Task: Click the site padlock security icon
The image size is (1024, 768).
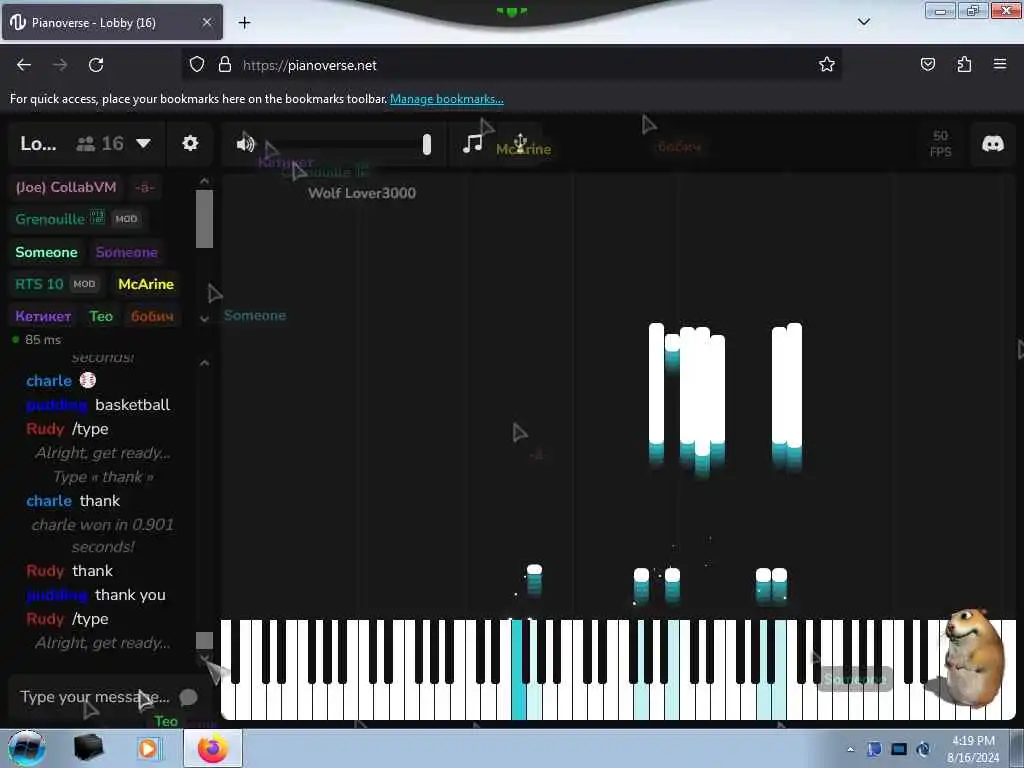Action: click(x=225, y=64)
